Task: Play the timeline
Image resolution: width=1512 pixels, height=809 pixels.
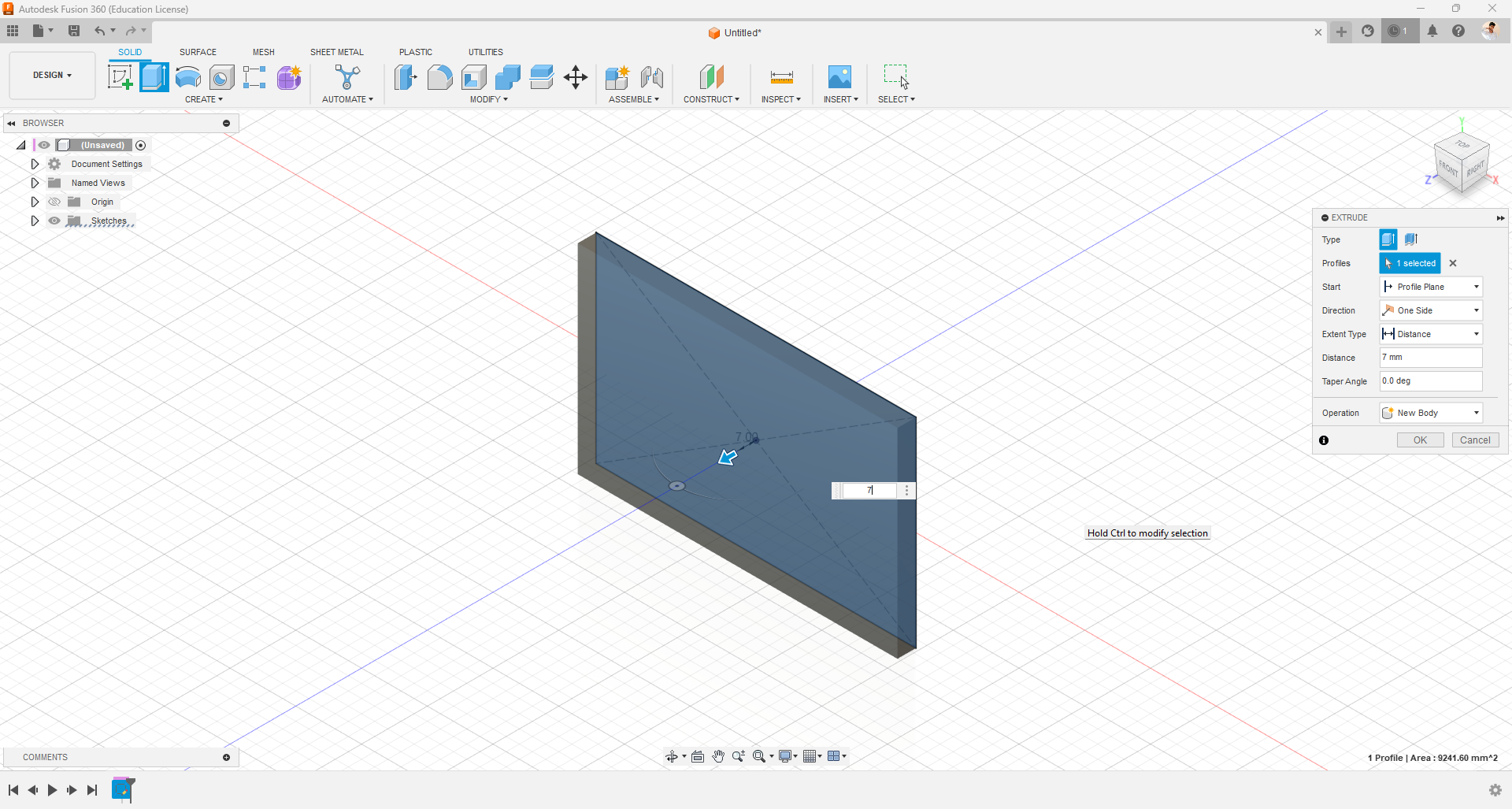Action: pos(52,790)
